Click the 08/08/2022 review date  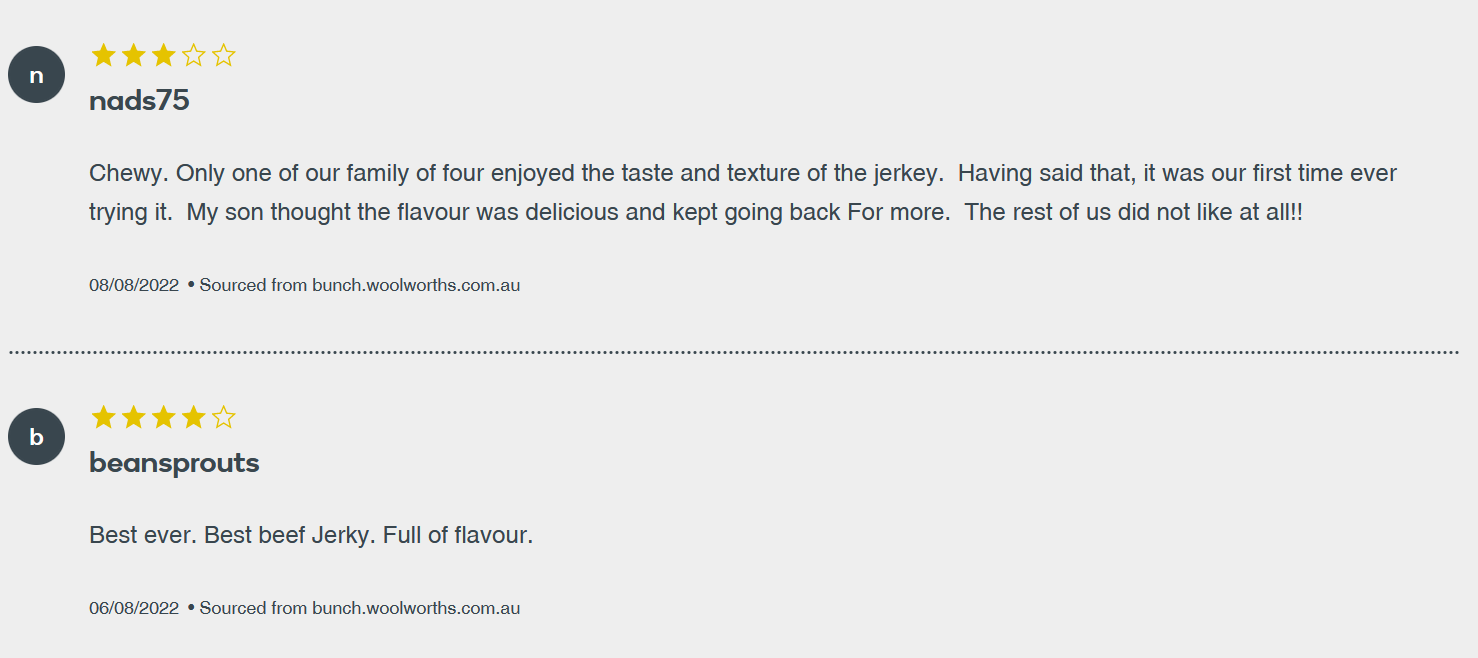[134, 285]
